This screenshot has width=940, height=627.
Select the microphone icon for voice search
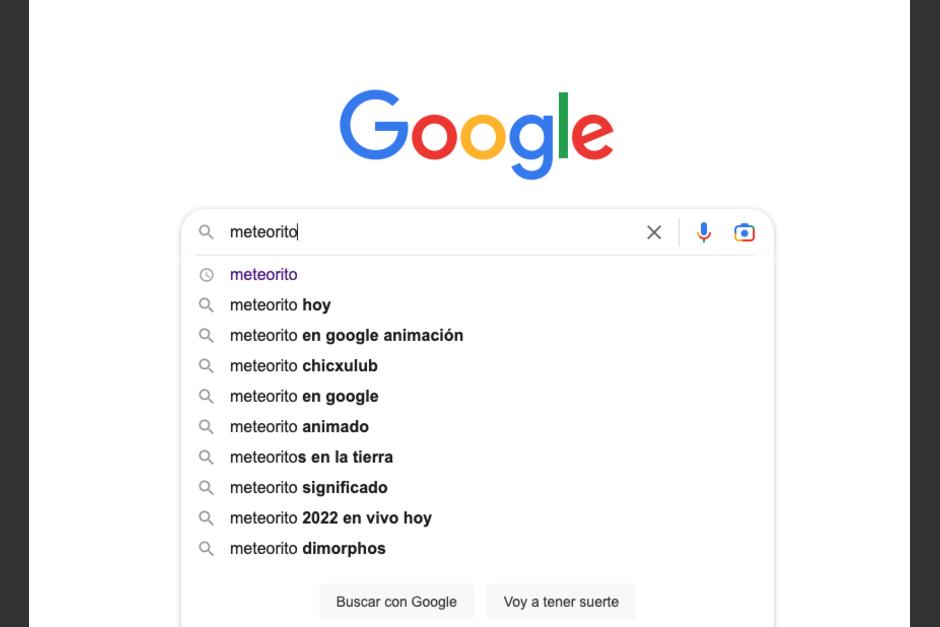coord(704,231)
